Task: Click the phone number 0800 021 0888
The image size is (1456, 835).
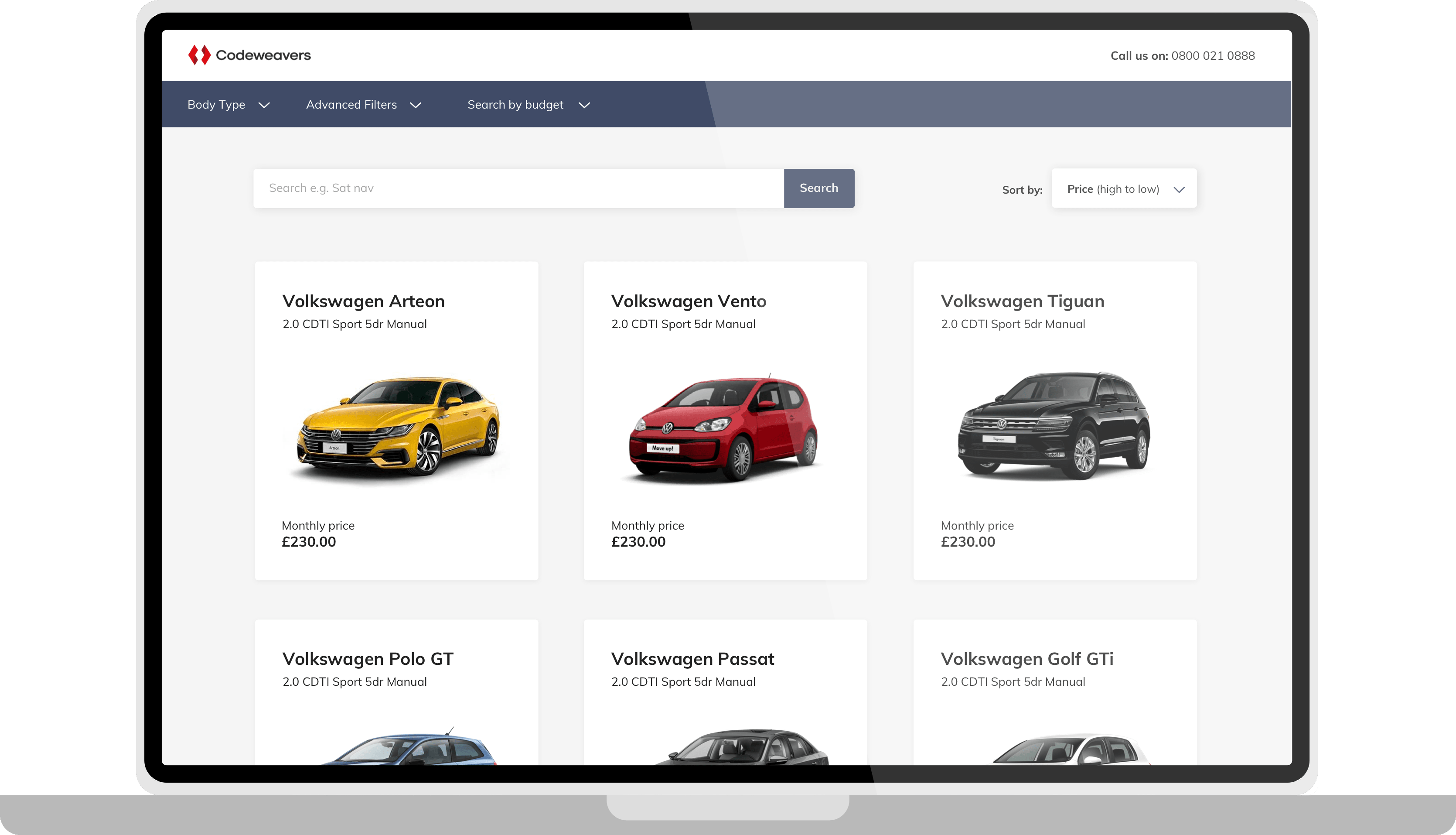Action: pos(1213,56)
